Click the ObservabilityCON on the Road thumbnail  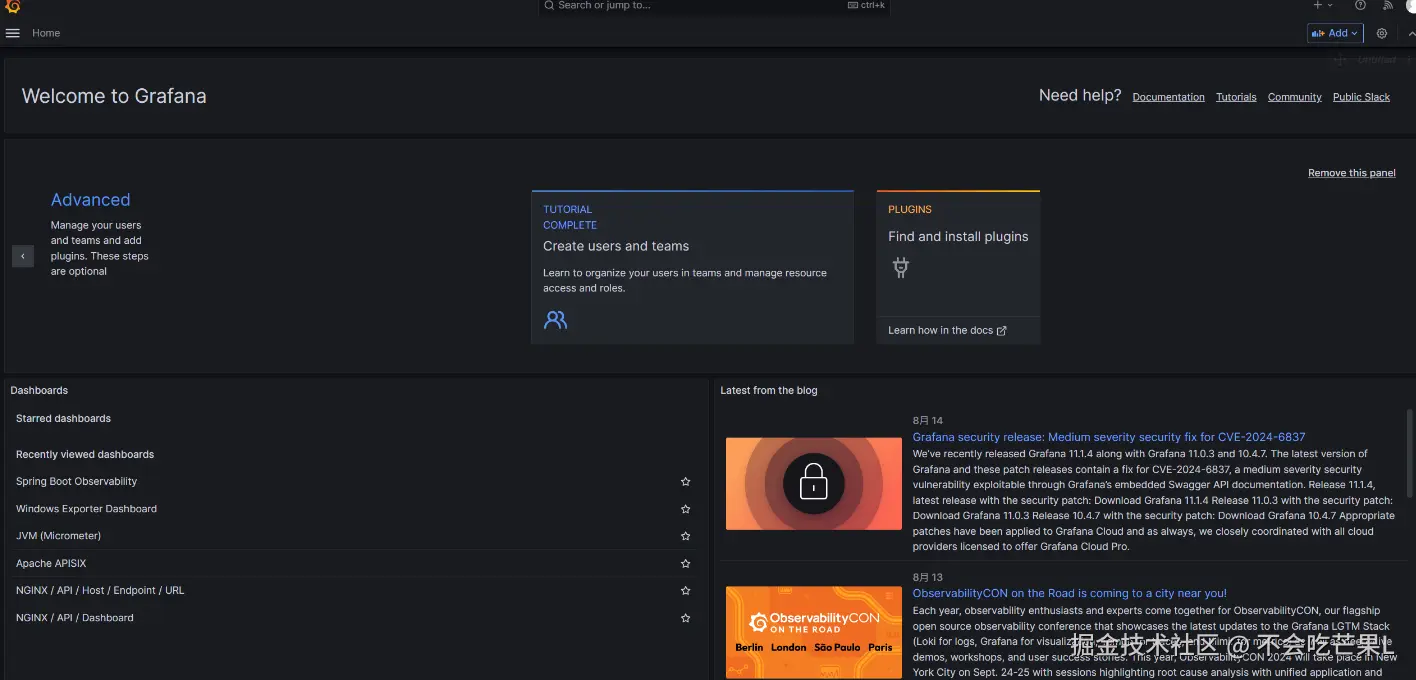pos(813,632)
